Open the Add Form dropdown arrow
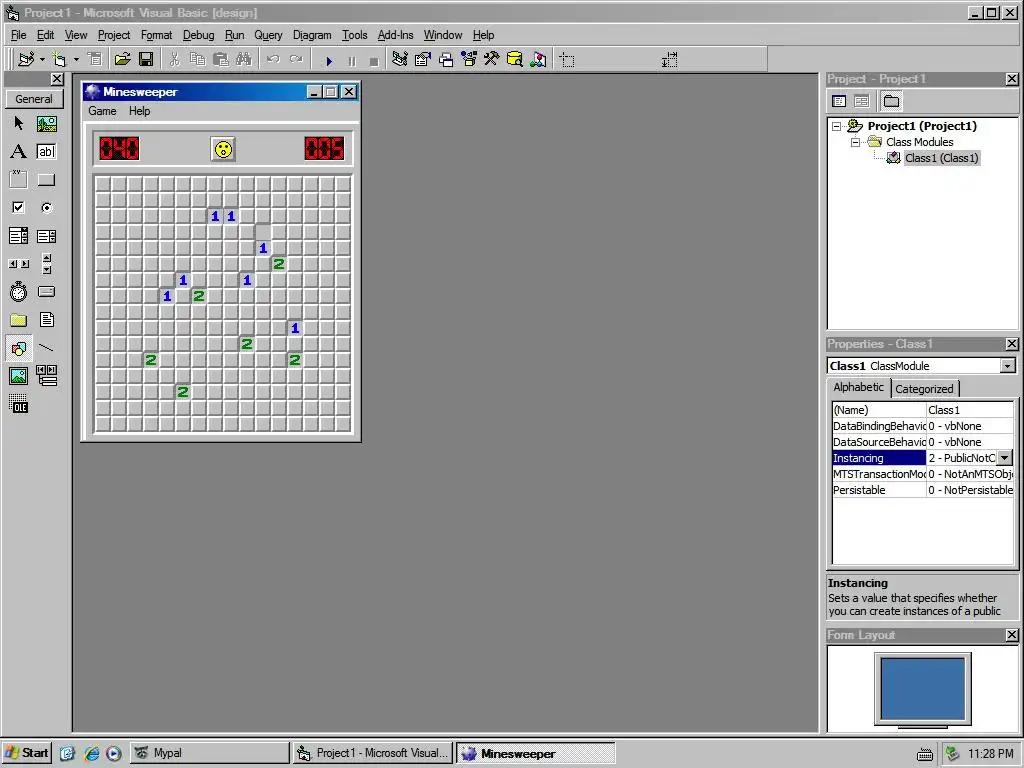The width and height of the screenshot is (1024, 768). 76,60
